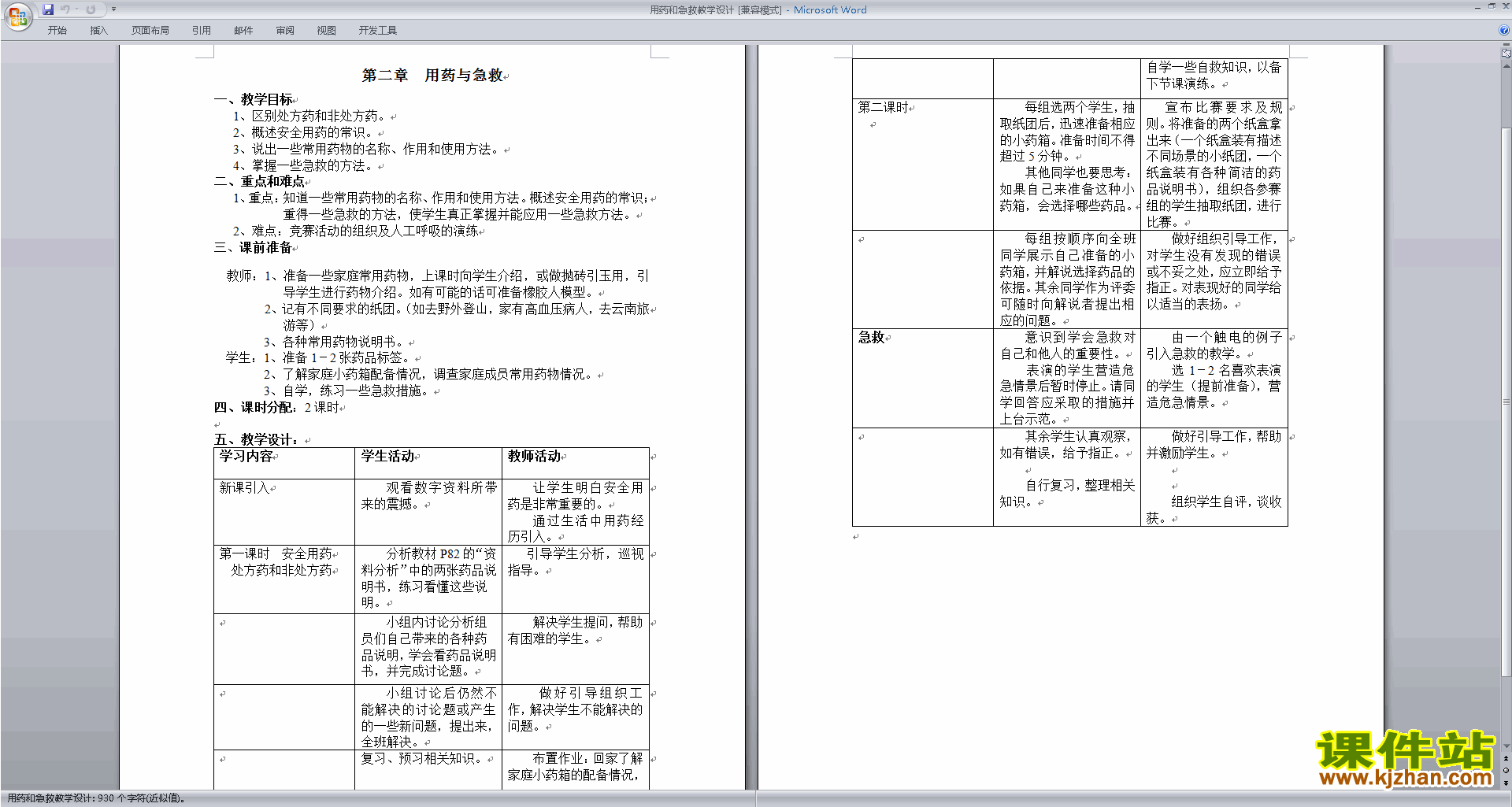The height and width of the screenshot is (807, 1512).
Task: Open the 审阅 ribbon tab
Action: [285, 31]
